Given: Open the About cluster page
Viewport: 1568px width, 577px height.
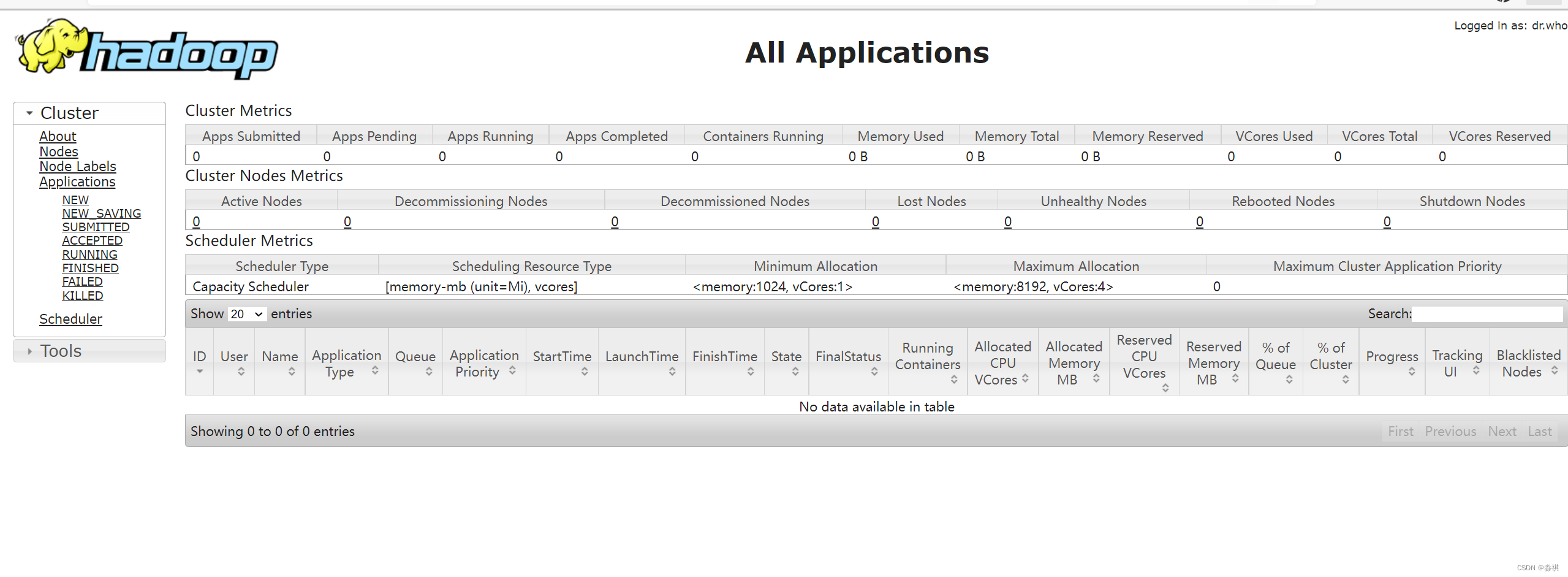Looking at the screenshot, I should tap(58, 136).
